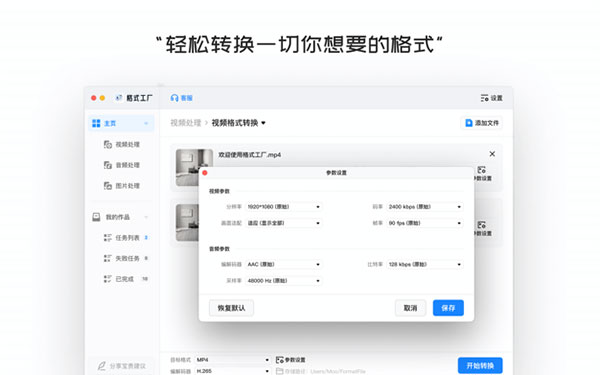Screen dimensions: 600x375
Task: Open 分辨率 dropdown showing 1920*1080
Action: [283, 207]
